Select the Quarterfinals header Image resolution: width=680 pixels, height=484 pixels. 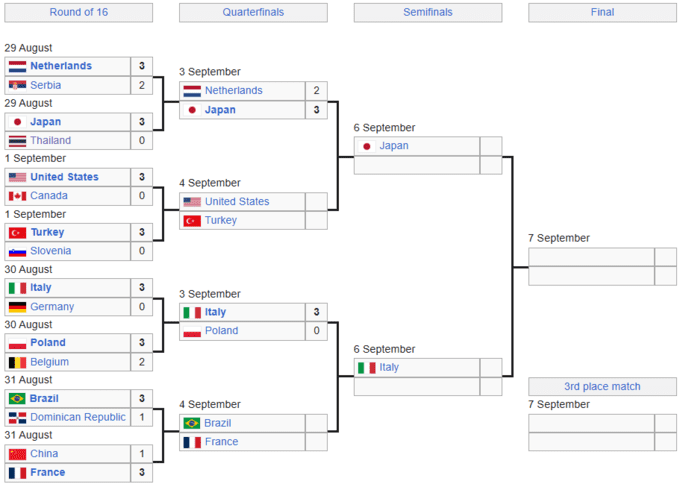pos(253,12)
